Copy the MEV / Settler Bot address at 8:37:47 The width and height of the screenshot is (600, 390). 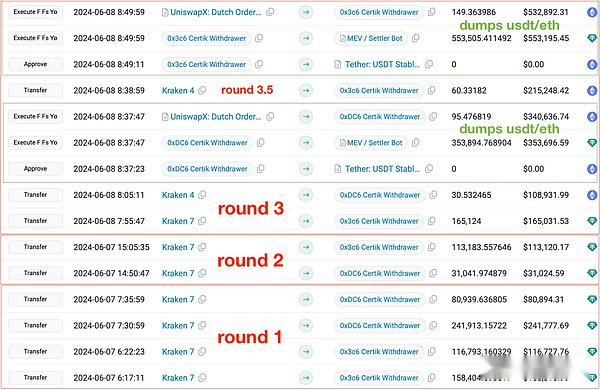[415, 142]
